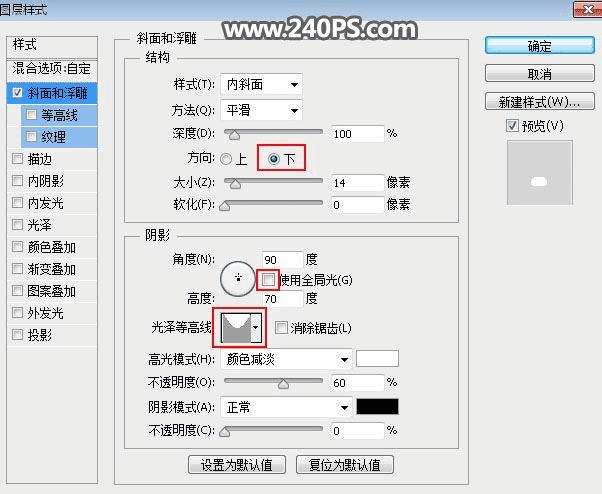The image size is (602, 494).
Task: Enable the 外发光 checkbox
Action: click(x=17, y=312)
